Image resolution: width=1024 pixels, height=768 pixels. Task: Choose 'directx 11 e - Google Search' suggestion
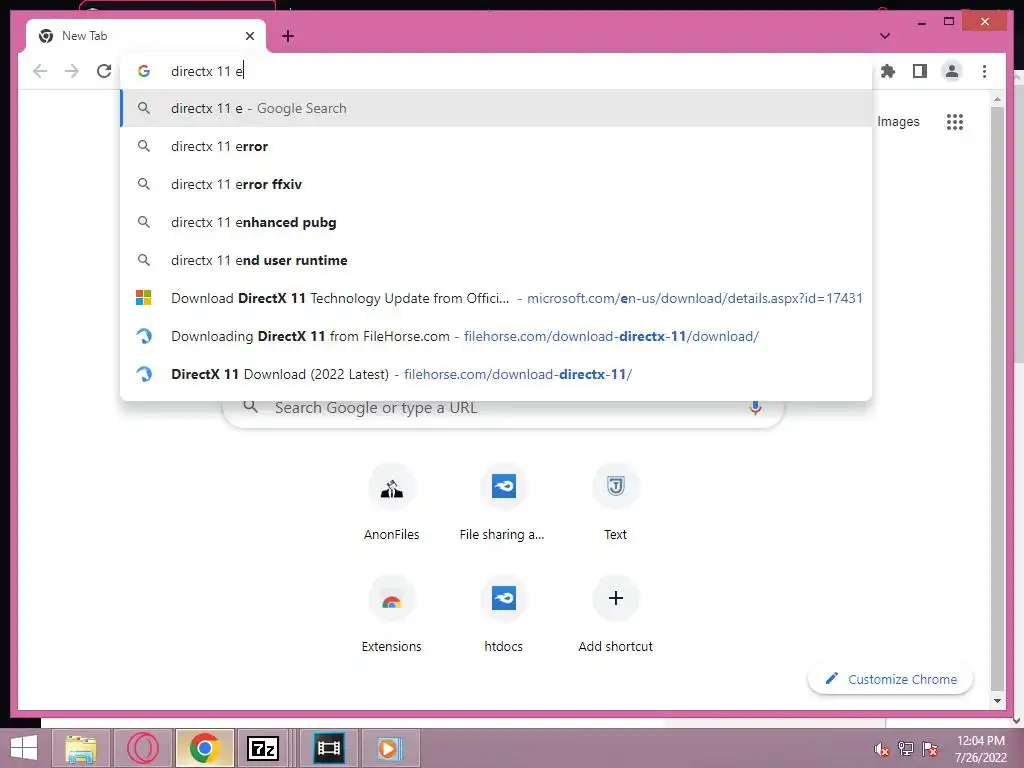click(496, 108)
